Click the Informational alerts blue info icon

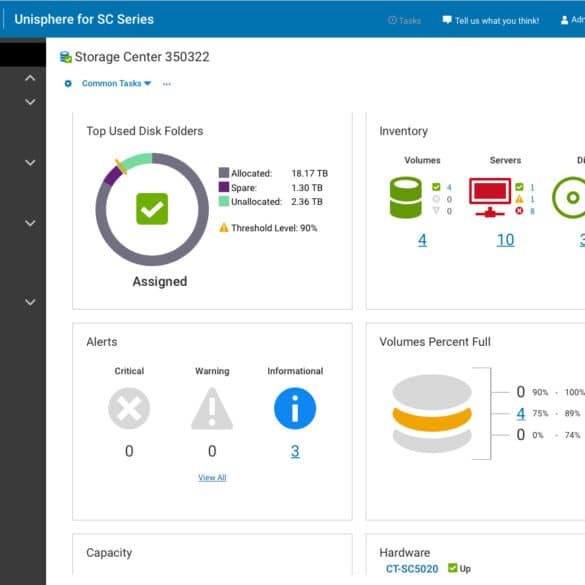tap(295, 408)
